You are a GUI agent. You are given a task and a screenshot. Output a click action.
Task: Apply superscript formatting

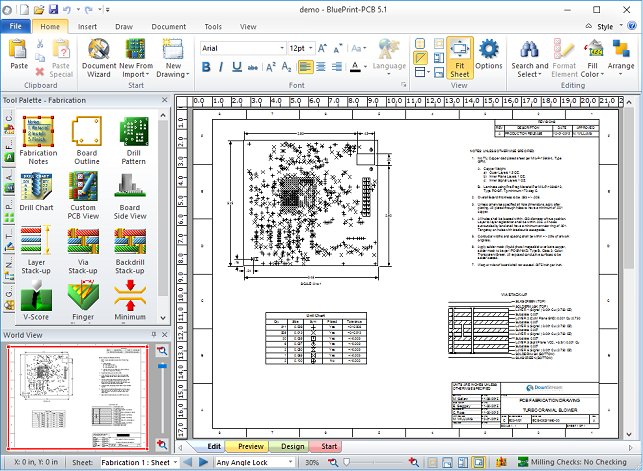pyautogui.click(x=271, y=67)
